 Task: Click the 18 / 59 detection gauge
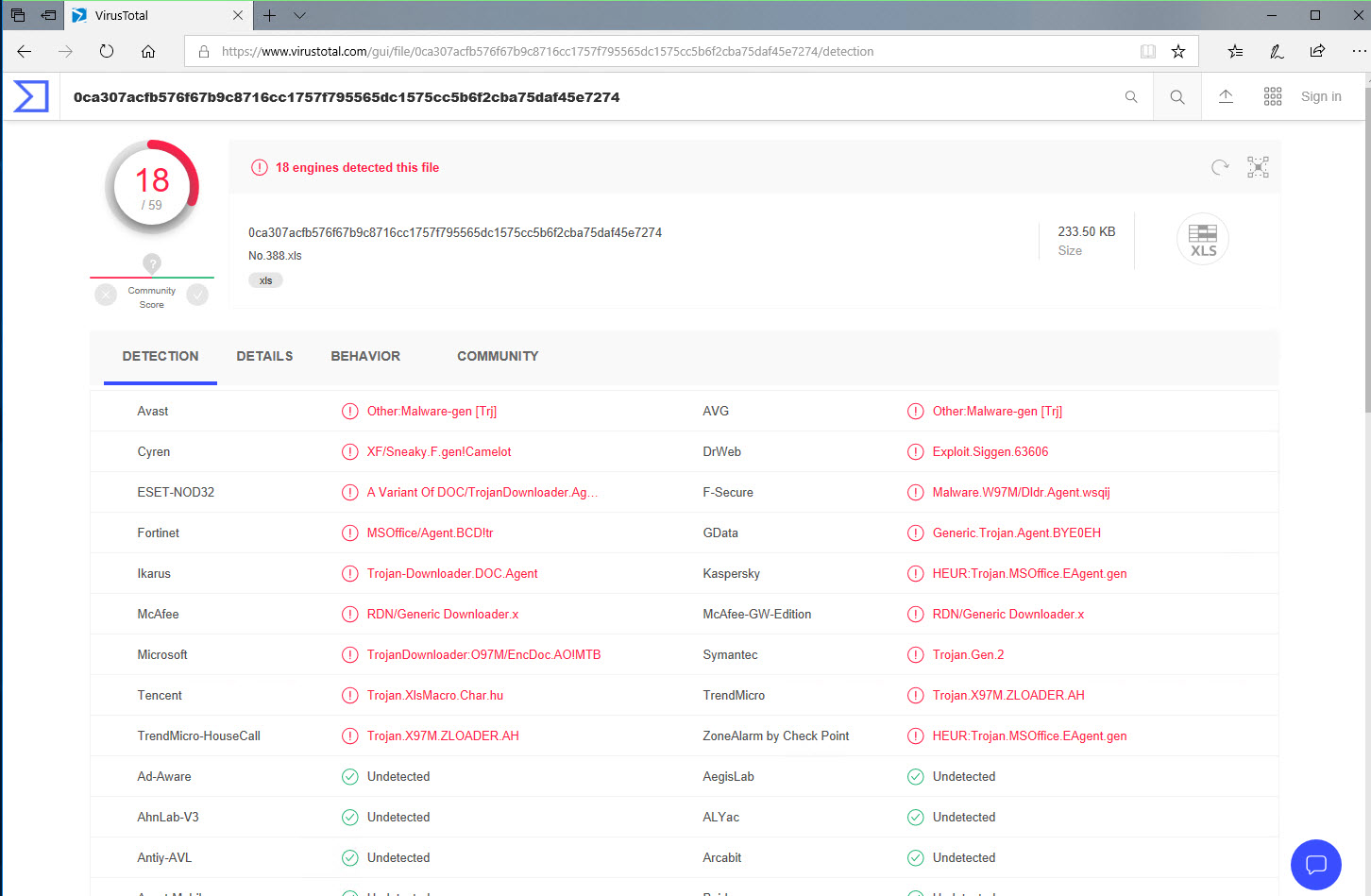coord(152,187)
